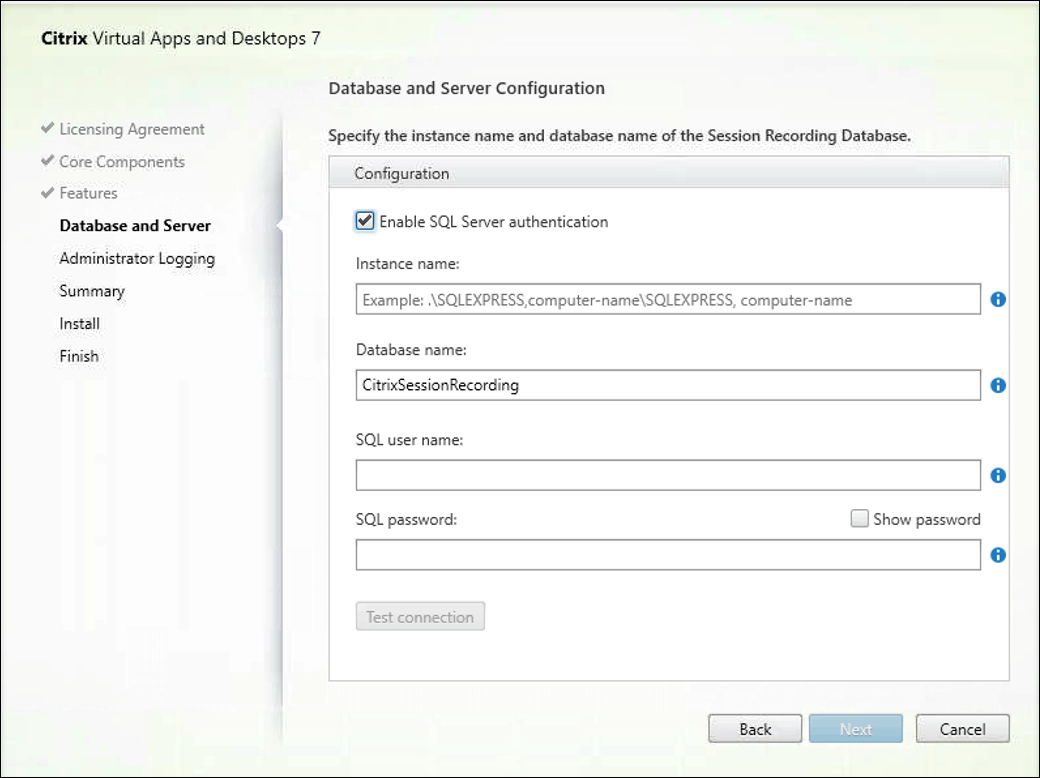Screen dimensions: 1040x778
Task: Click the checkmark beside Core Components
Action: 46,161
